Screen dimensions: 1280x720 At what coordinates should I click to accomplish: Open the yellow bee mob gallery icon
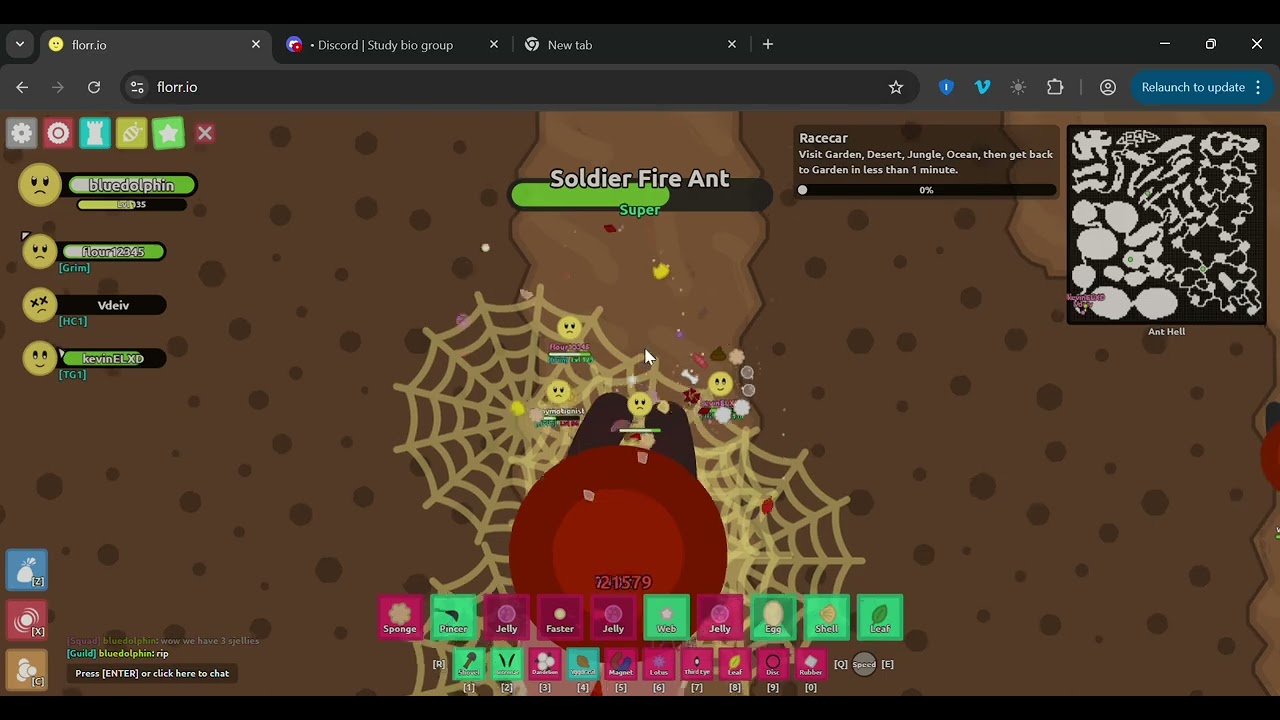tap(132, 133)
